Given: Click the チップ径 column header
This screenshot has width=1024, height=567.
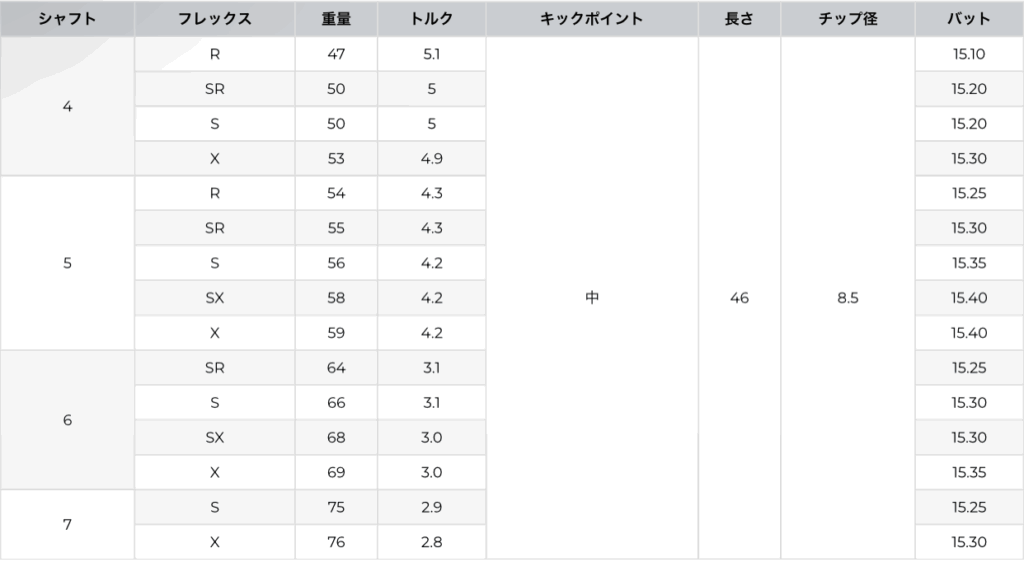Looking at the screenshot, I should (848, 19).
